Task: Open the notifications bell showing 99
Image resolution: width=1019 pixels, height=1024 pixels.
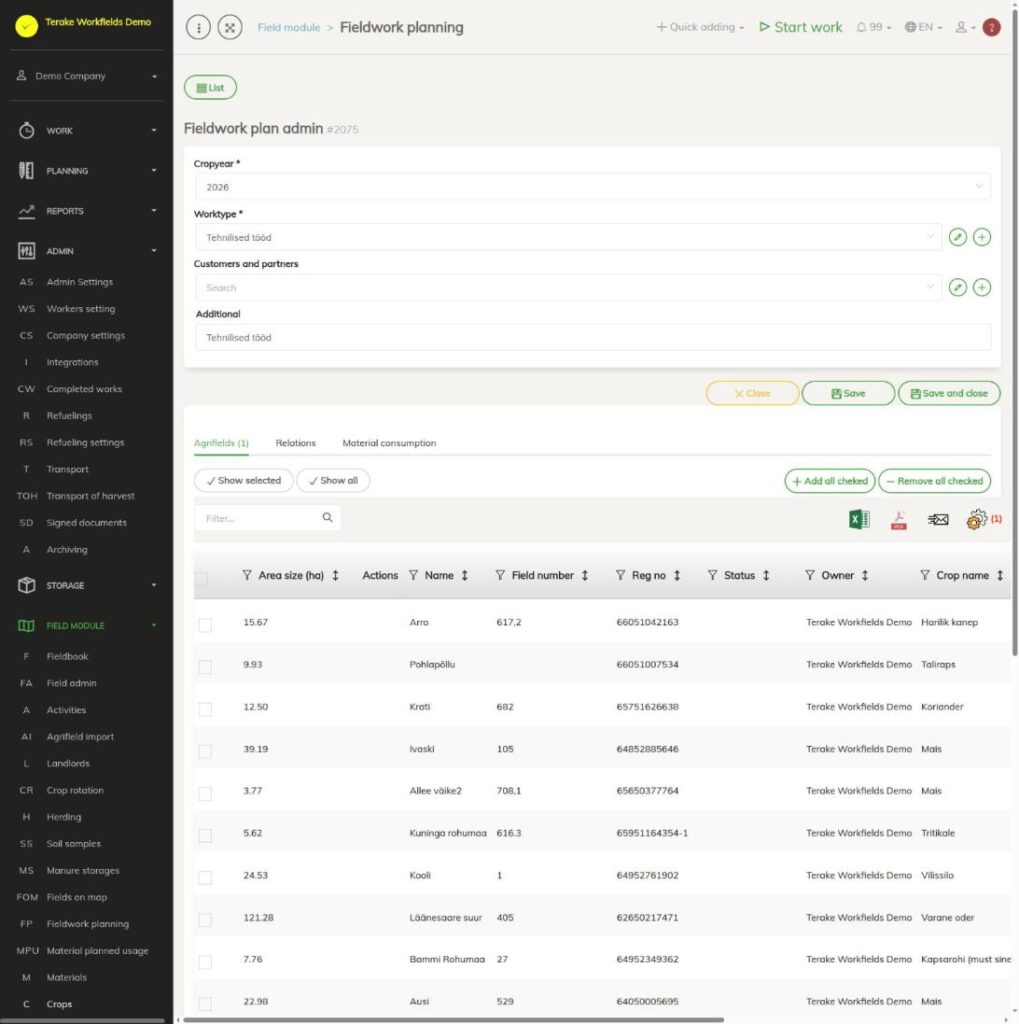Action: pos(873,27)
